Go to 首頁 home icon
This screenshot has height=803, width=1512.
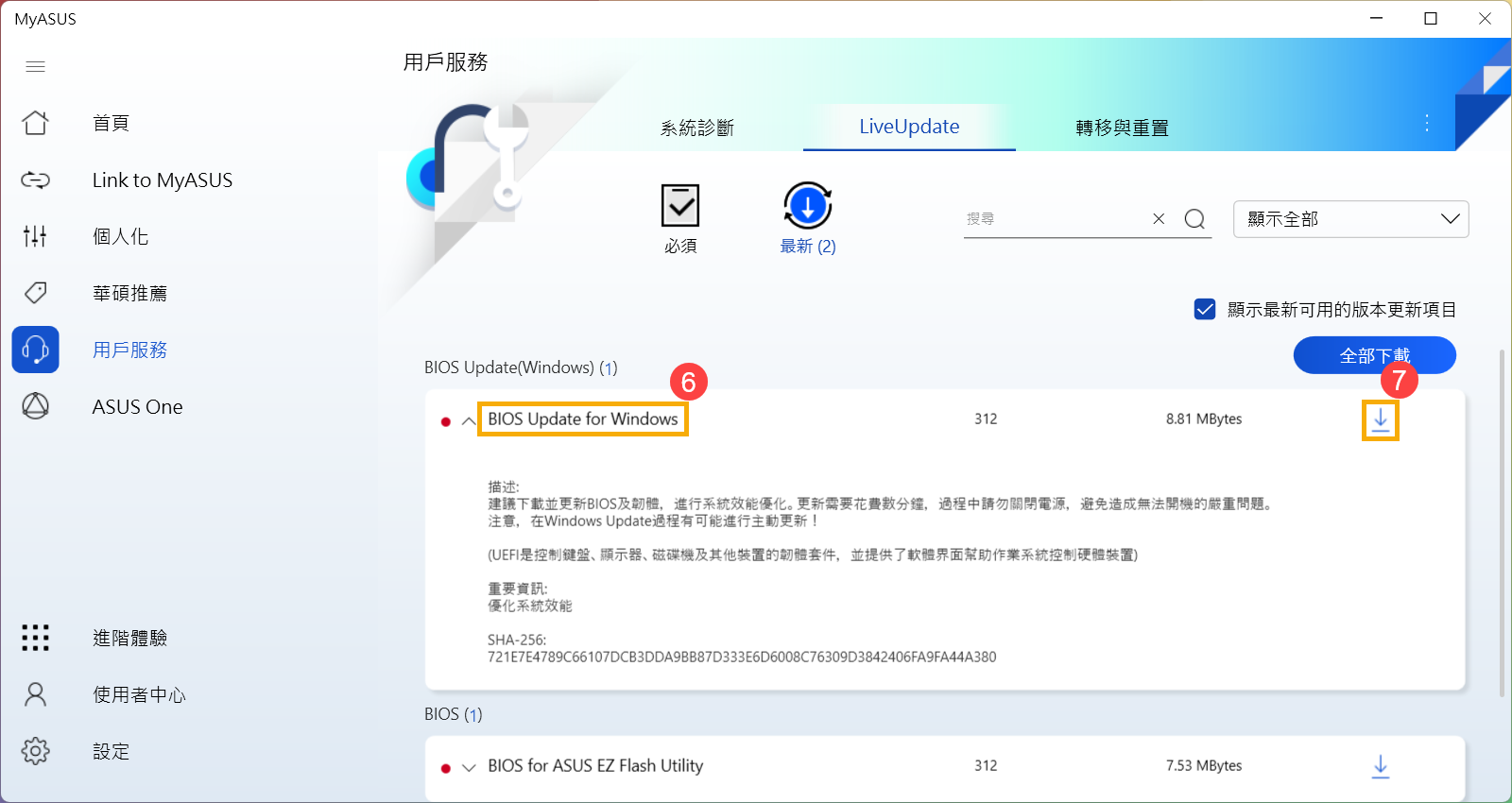tap(36, 123)
